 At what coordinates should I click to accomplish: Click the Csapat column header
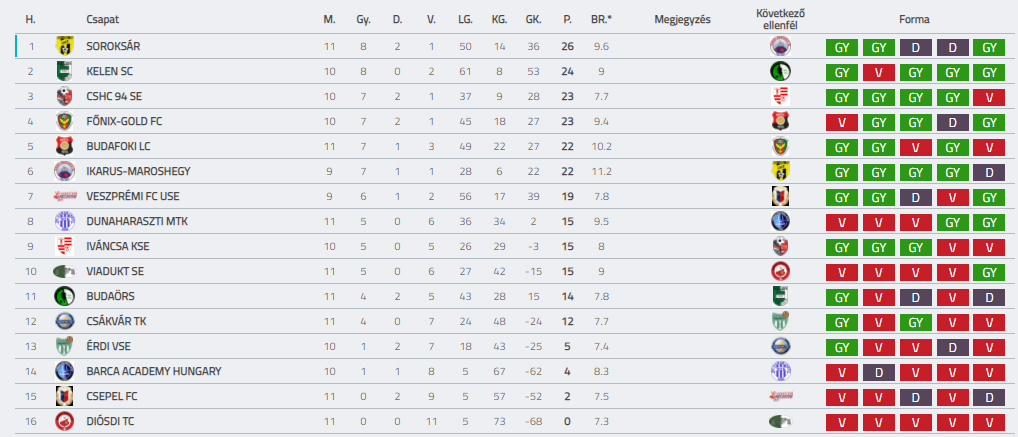[101, 19]
